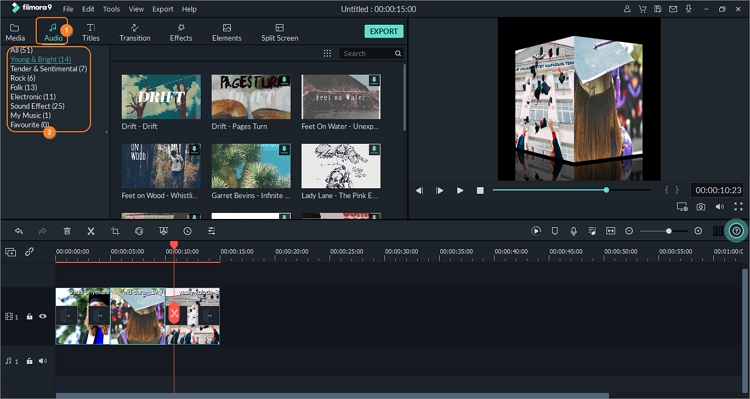Image resolution: width=750 pixels, height=399 pixels.
Task: Click the zoom to fit timeline icon
Action: (x=610, y=231)
